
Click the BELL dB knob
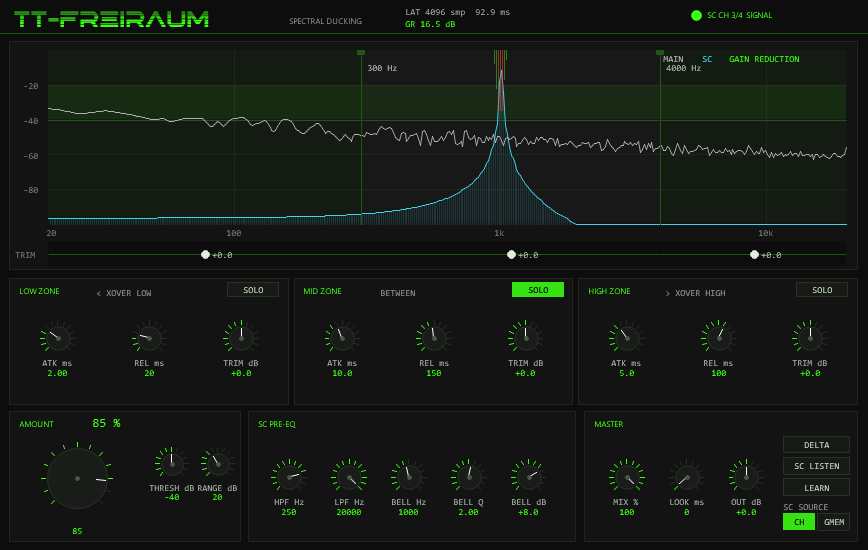529,477
